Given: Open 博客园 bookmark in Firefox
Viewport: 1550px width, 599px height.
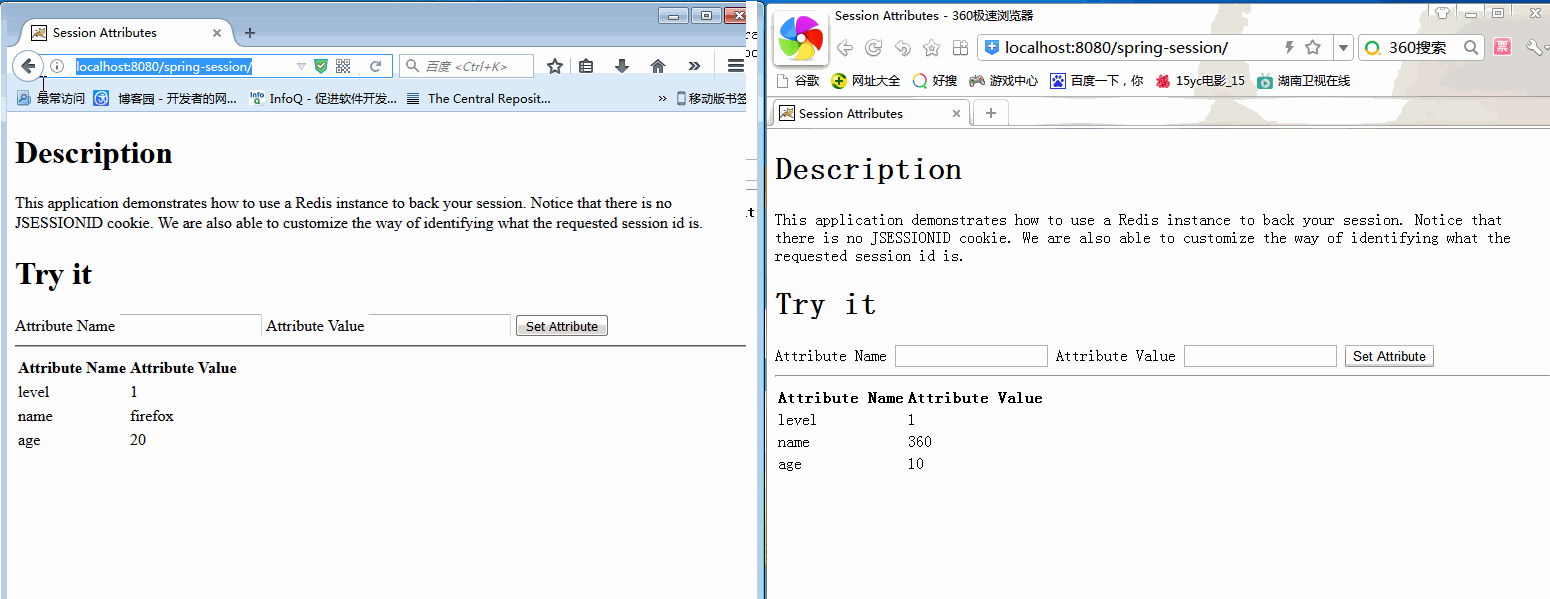Looking at the screenshot, I should point(165,98).
